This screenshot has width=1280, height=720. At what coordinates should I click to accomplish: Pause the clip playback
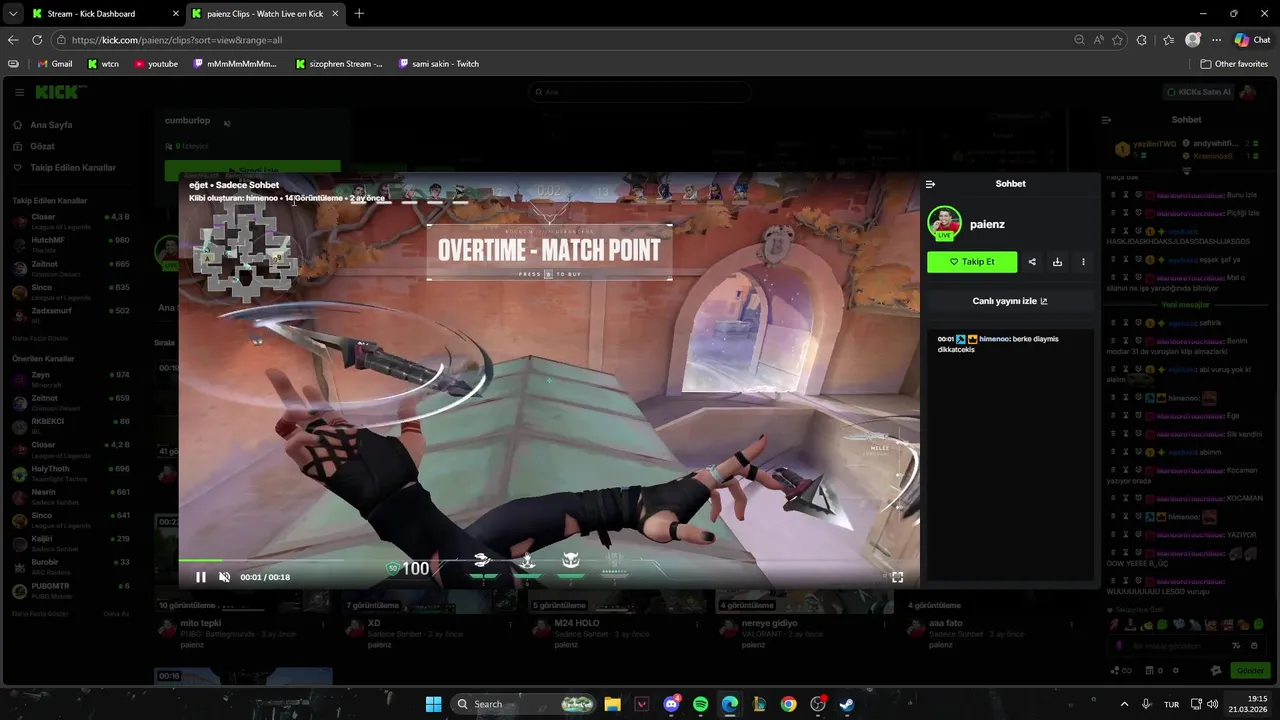coord(200,577)
